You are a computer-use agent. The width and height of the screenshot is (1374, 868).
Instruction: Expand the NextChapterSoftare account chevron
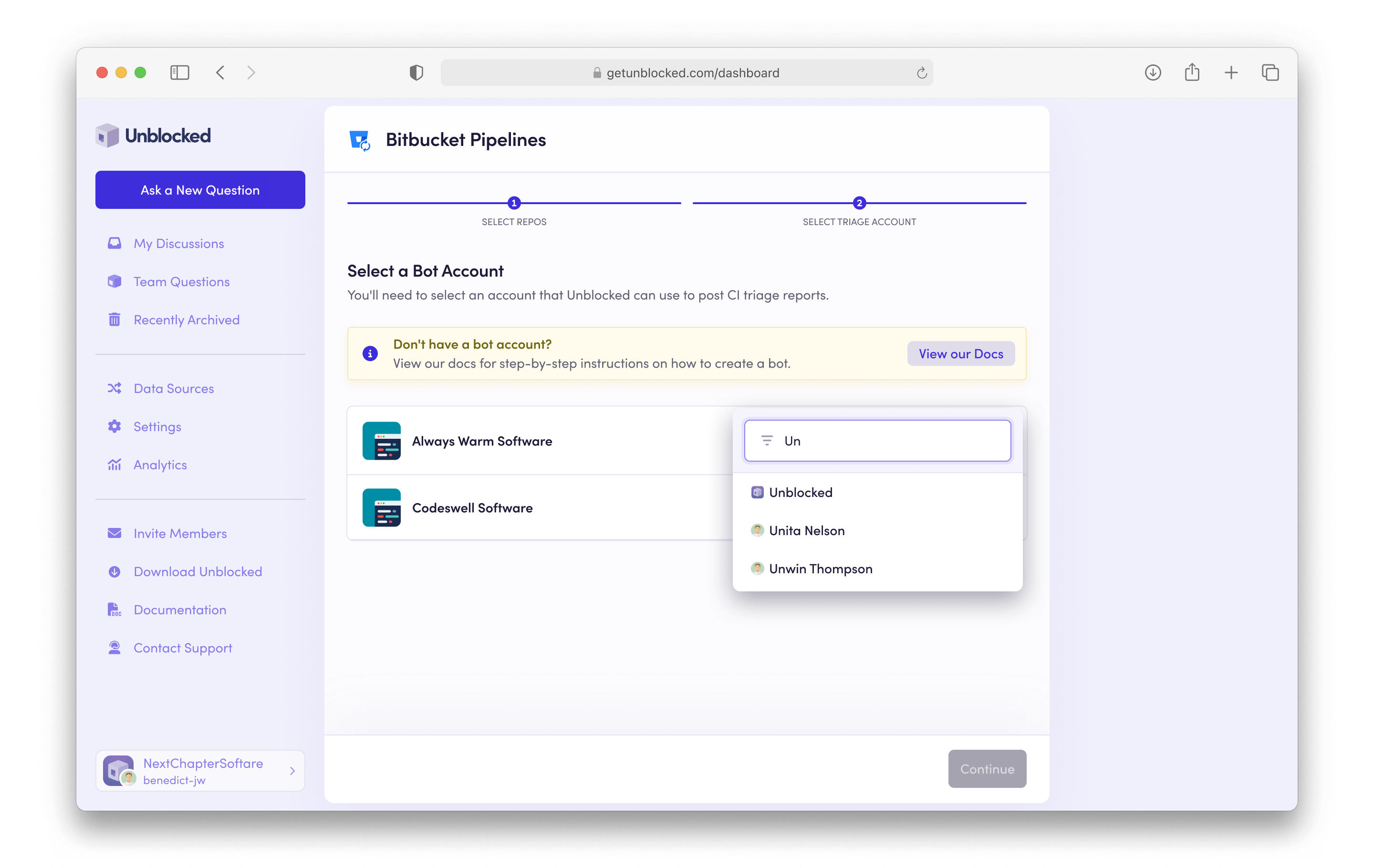[x=292, y=771]
